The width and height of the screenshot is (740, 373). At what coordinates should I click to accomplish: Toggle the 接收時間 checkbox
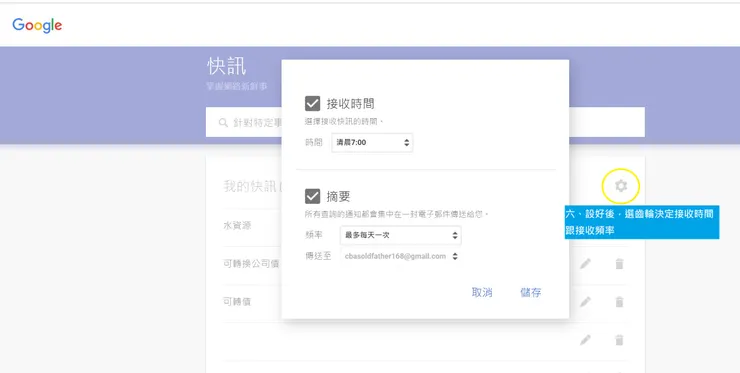click(312, 103)
